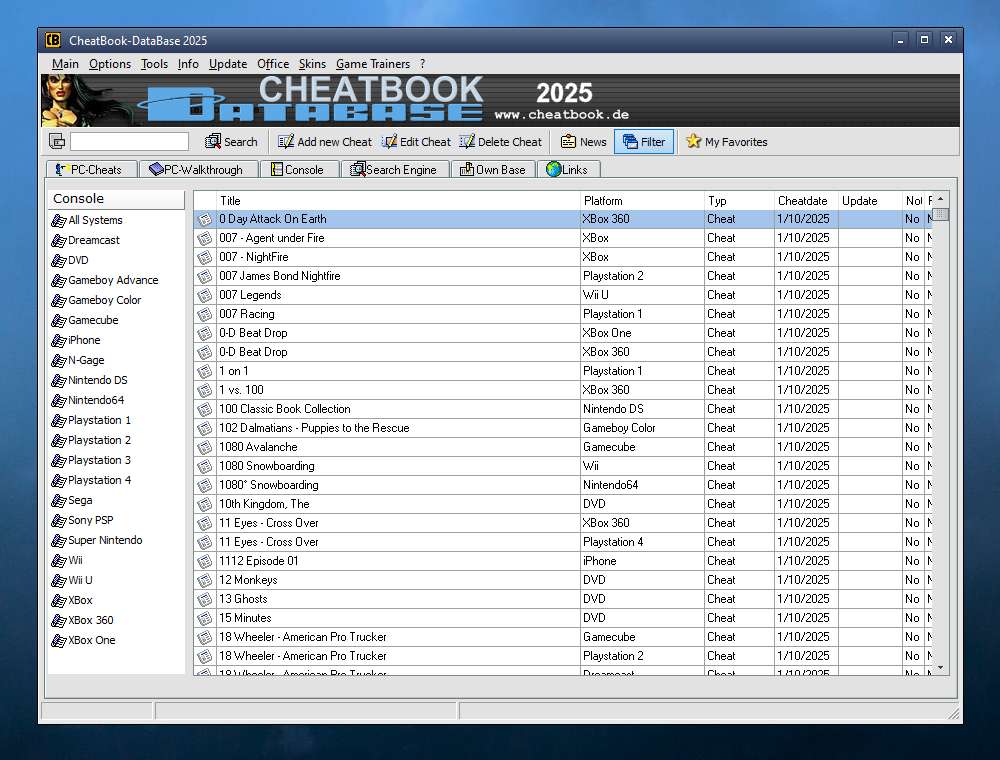Click the Edit Cheat toolbar button
This screenshot has width=1000, height=760.
tap(416, 142)
